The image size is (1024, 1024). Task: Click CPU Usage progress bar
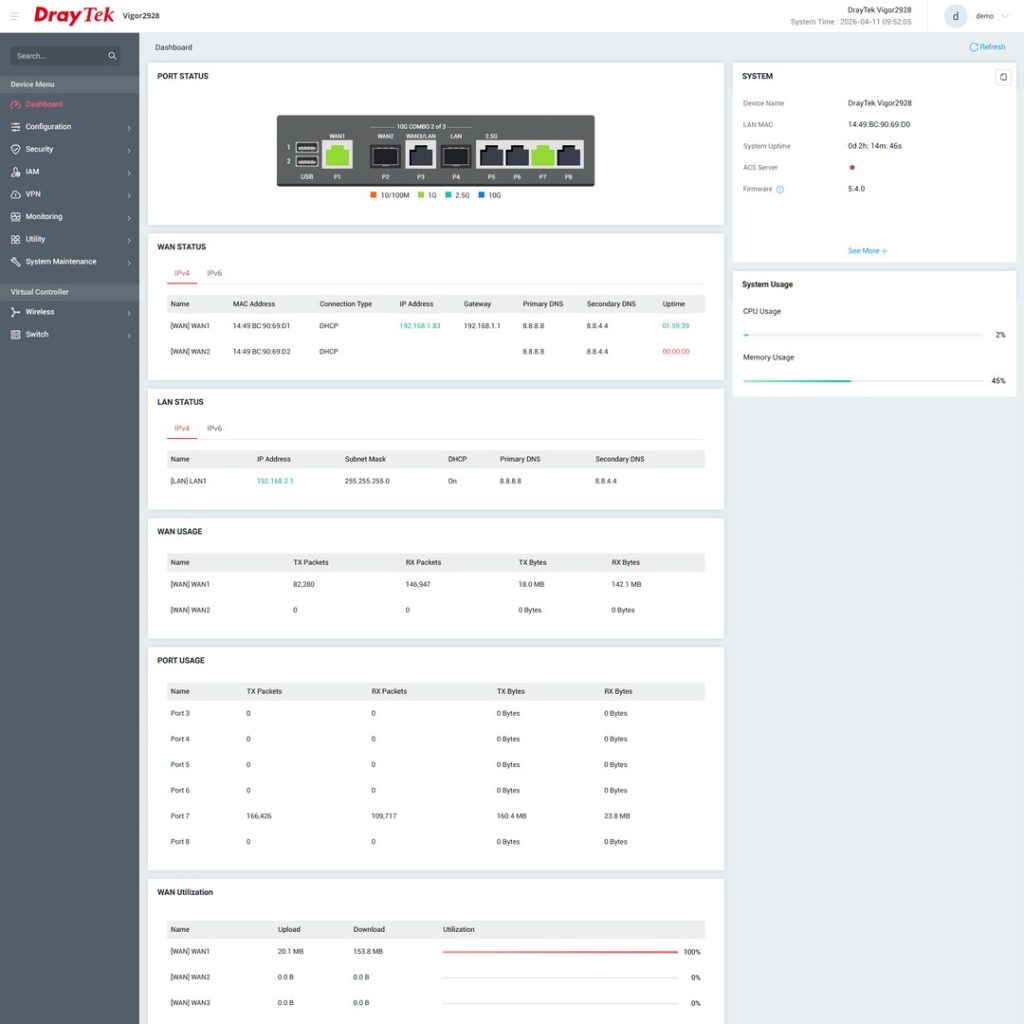[x=863, y=335]
